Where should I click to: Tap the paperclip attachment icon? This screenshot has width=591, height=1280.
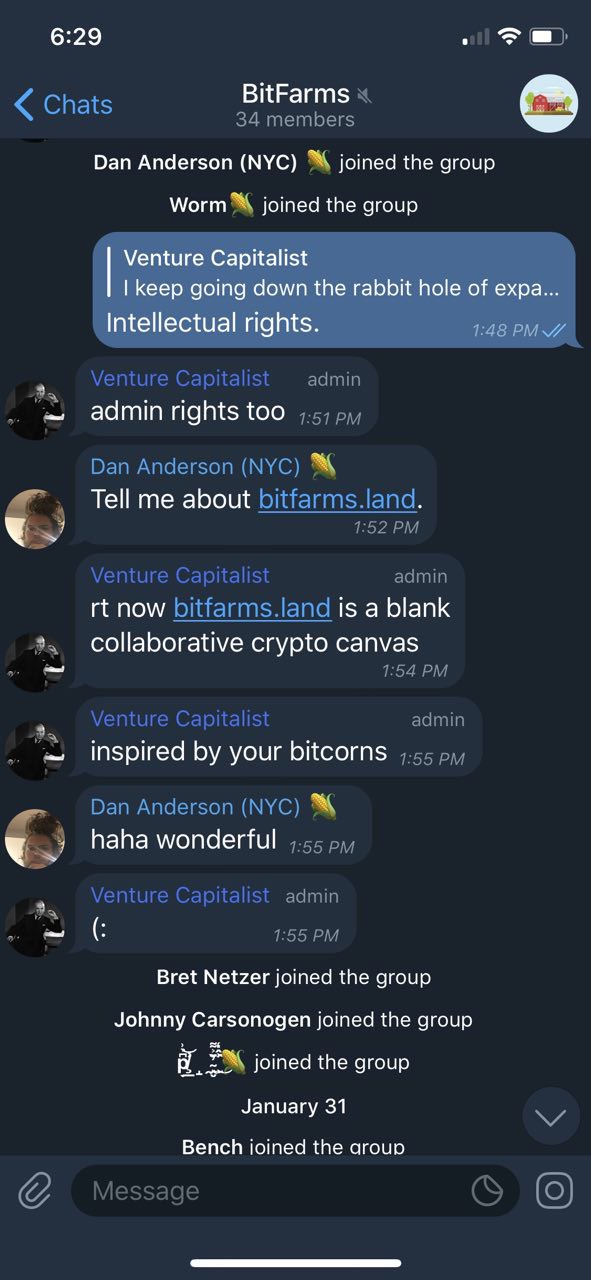coord(35,1191)
